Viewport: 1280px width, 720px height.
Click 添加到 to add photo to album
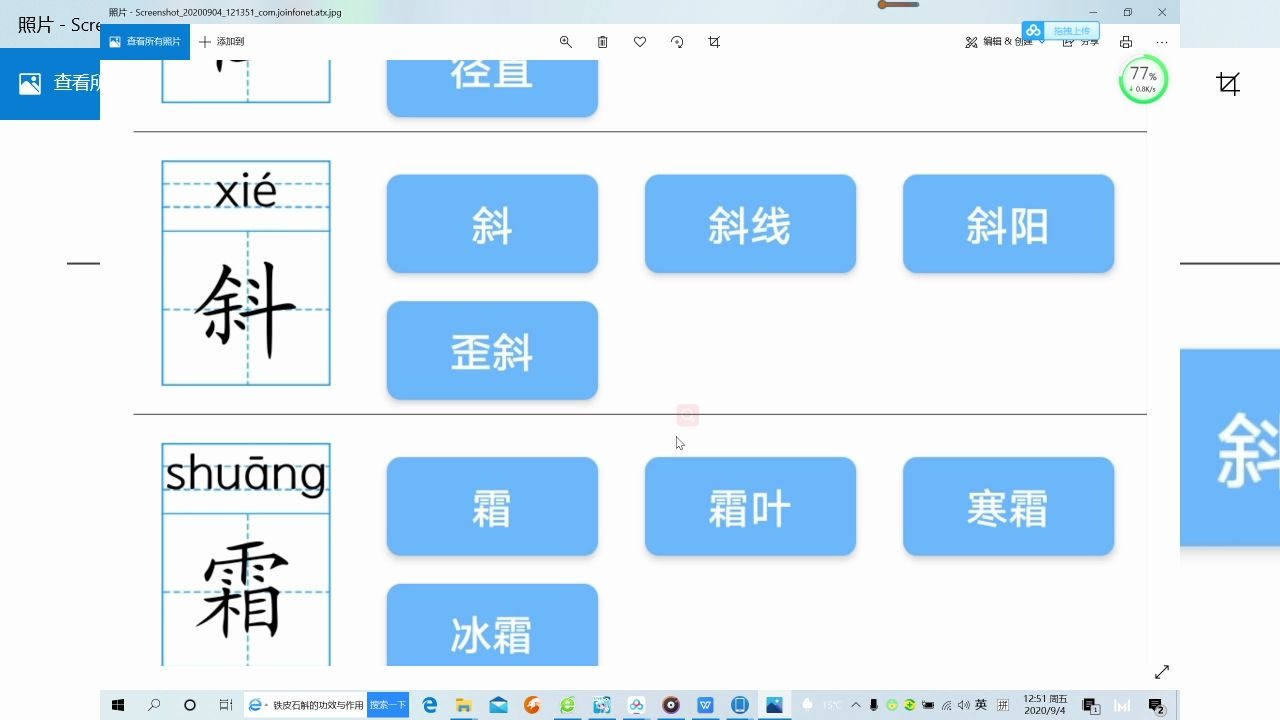coord(221,42)
